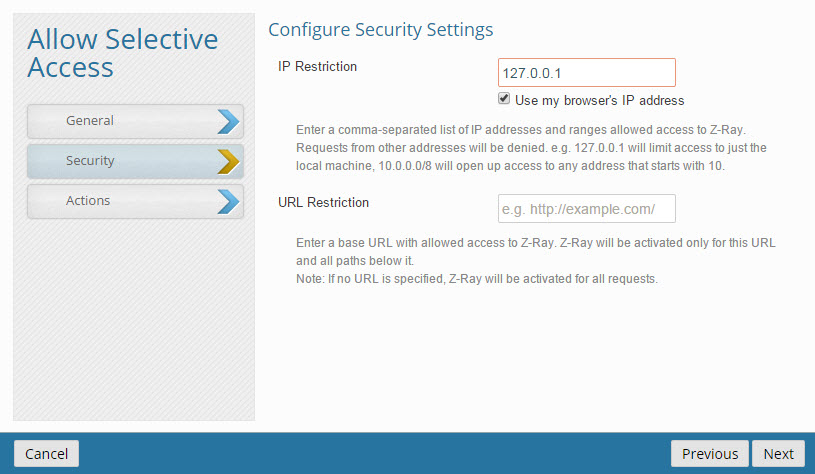Uncheck the Use my browser's IP address checkbox
Screen dimensions: 815x474
coord(505,99)
